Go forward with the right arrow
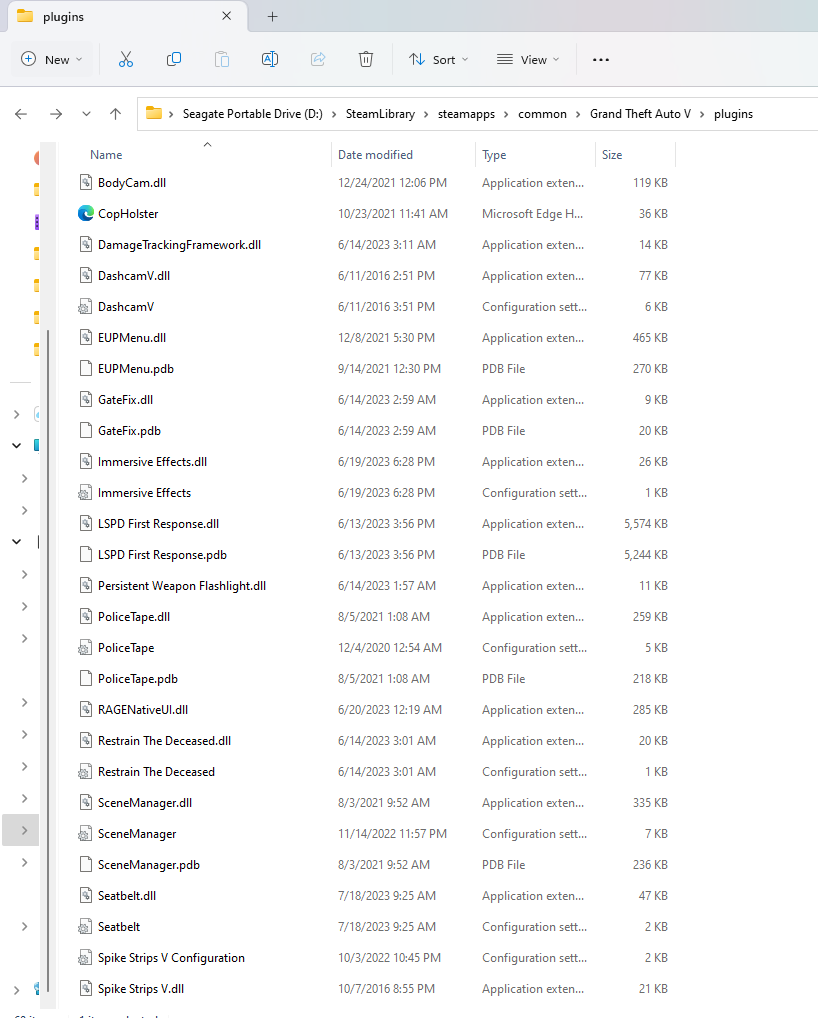818x1018 pixels. tap(56, 114)
